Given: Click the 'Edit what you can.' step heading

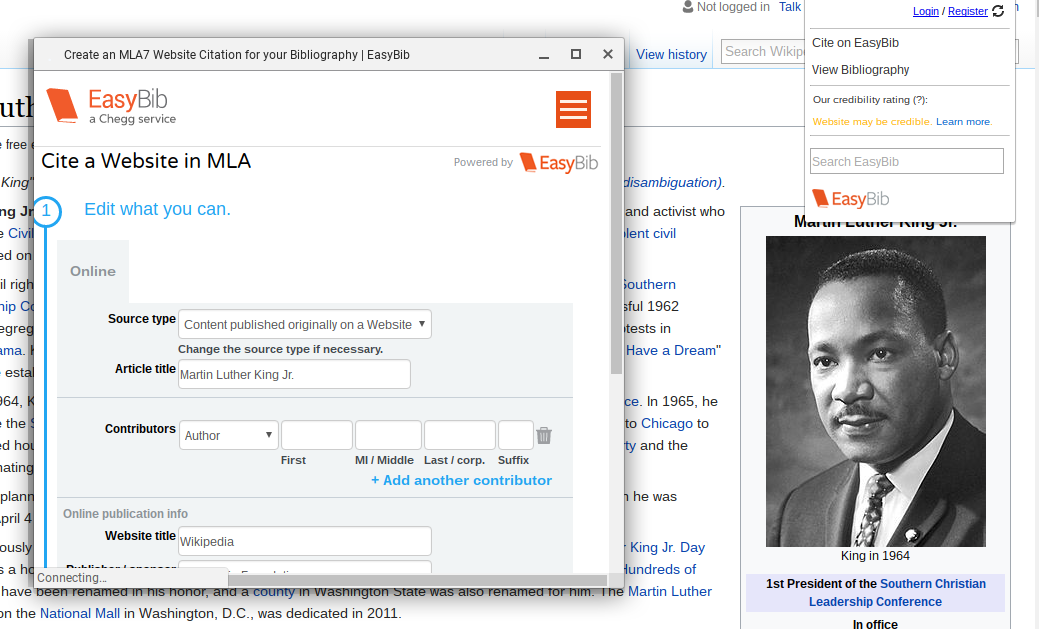Looking at the screenshot, I should point(157,209).
